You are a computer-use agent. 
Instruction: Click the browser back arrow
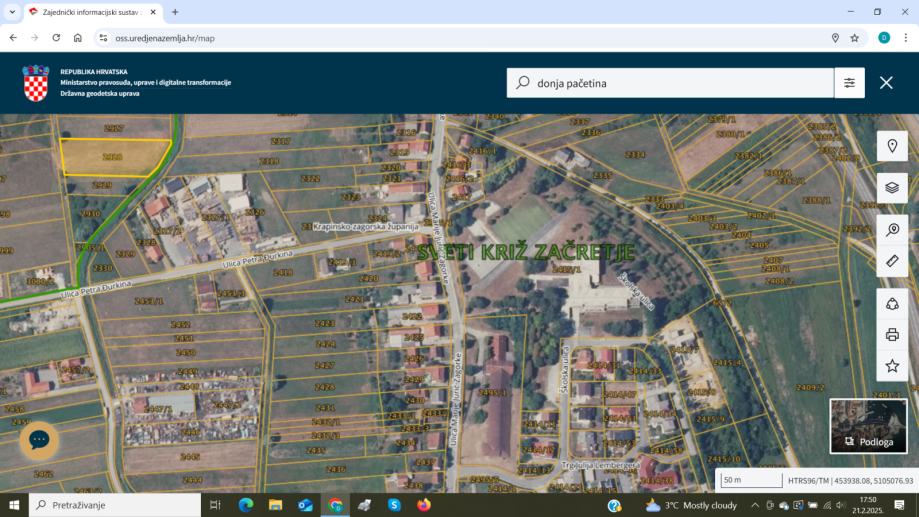pyautogui.click(x=13, y=38)
